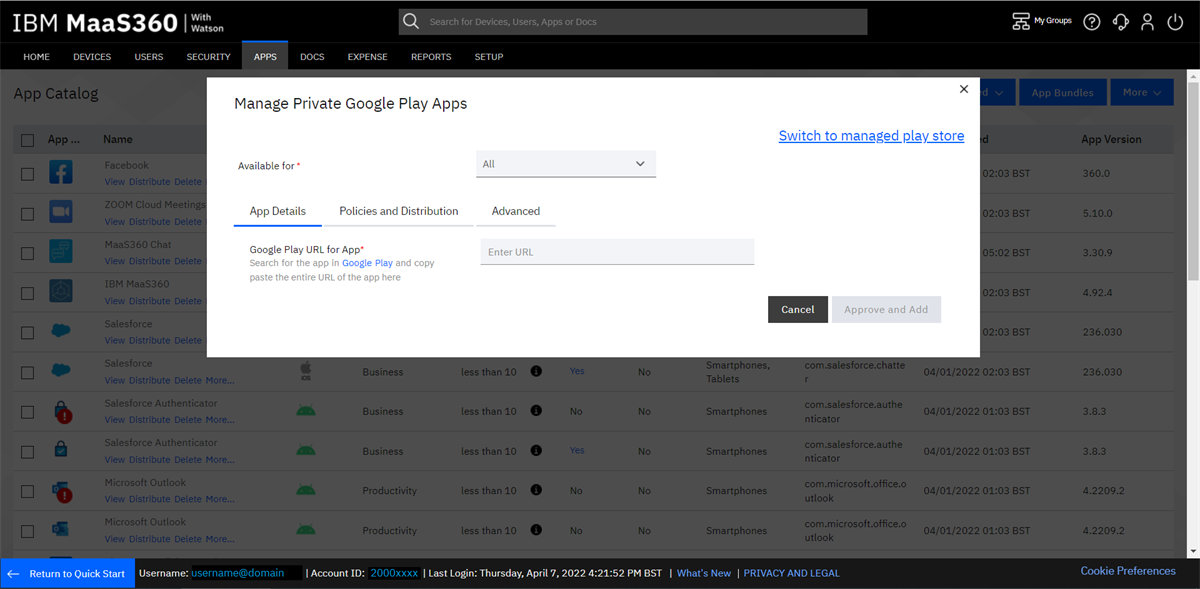Check the select-all checkbox in the header
Image resolution: width=1200 pixels, height=589 pixels.
(x=27, y=139)
